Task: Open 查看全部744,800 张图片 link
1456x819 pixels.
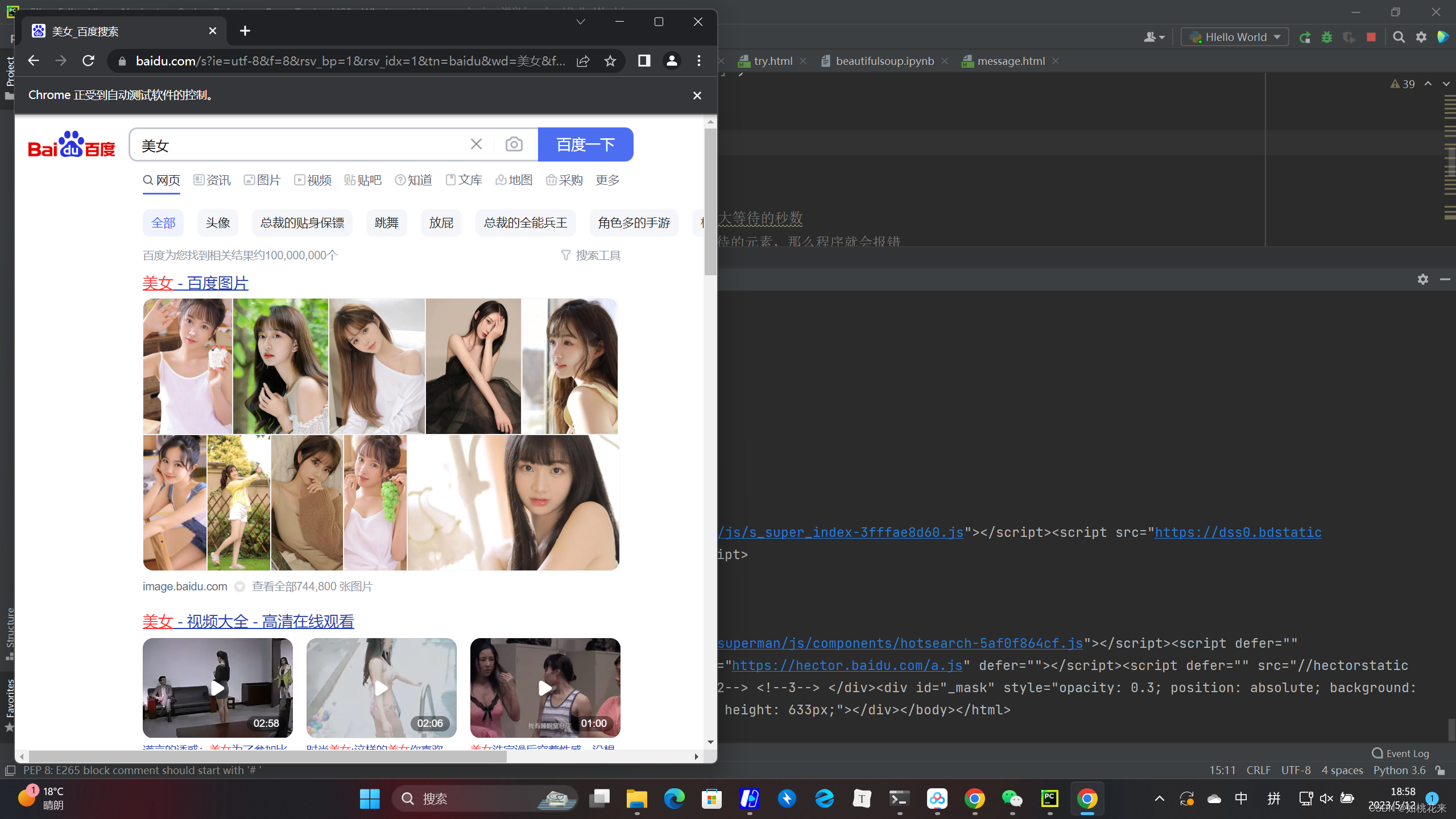Action: point(312,586)
